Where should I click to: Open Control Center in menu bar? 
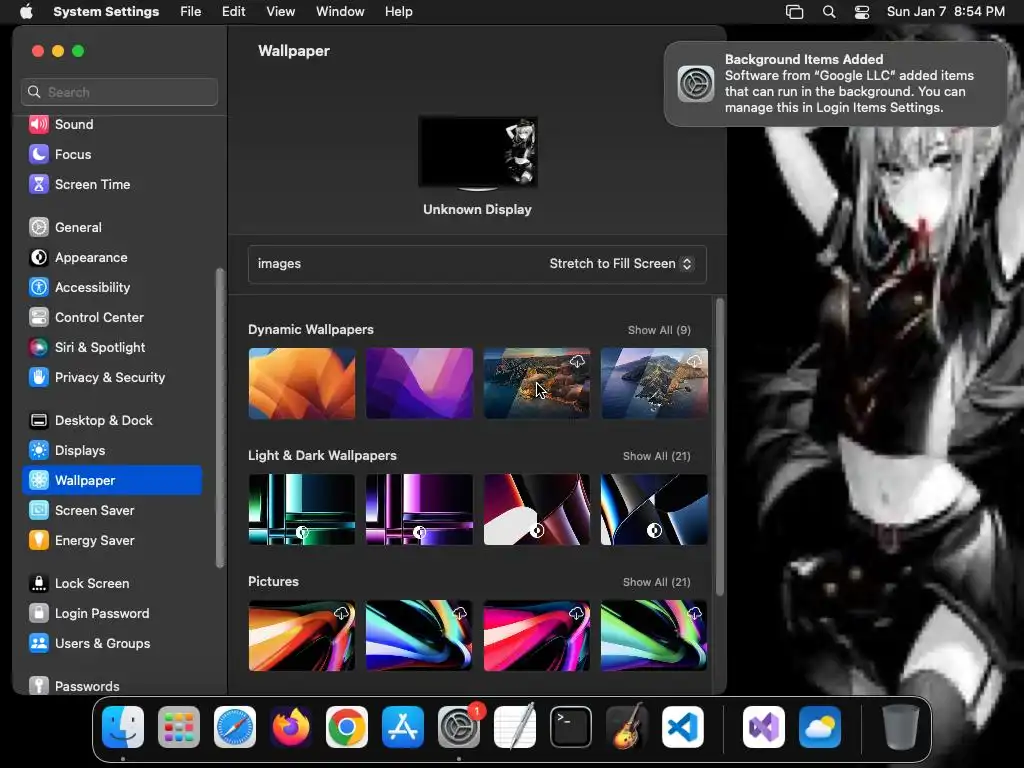[862, 12]
